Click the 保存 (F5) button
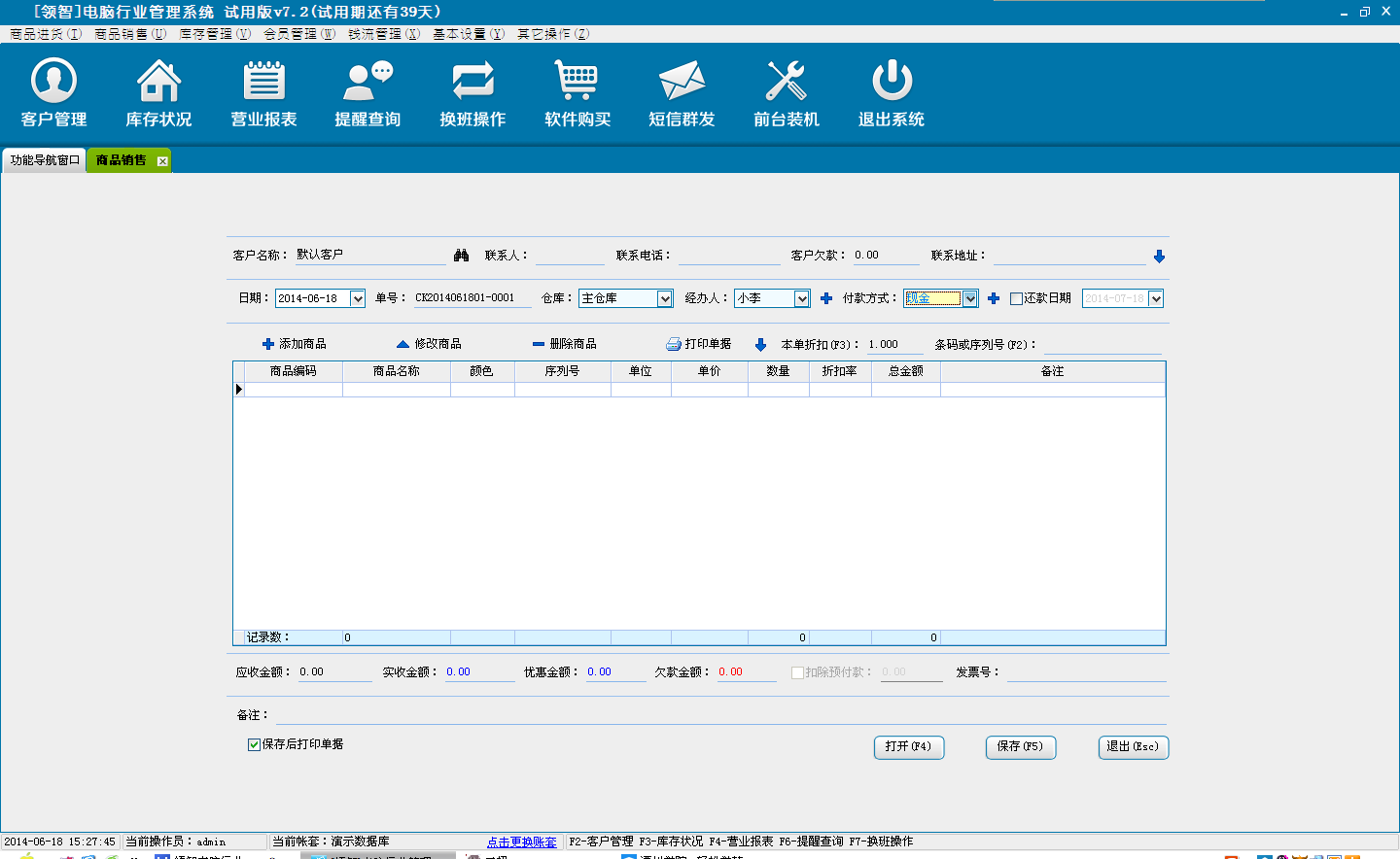 pyautogui.click(x=1020, y=746)
